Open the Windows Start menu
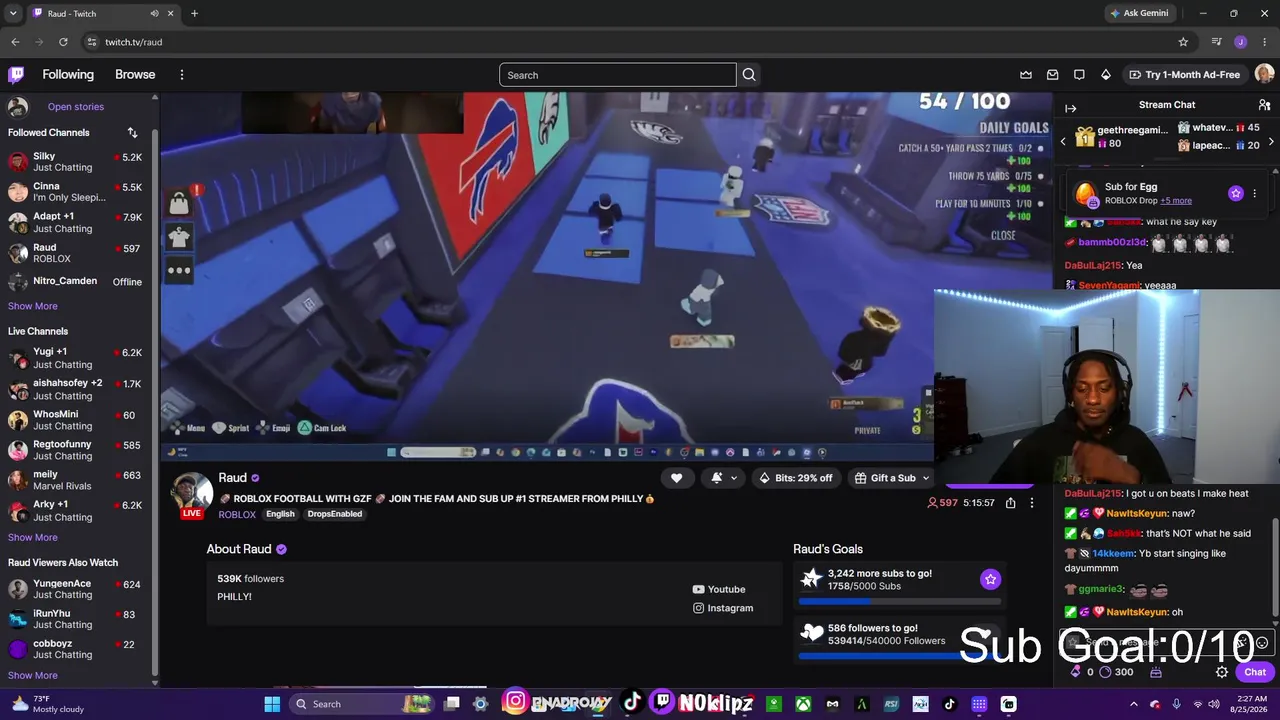The width and height of the screenshot is (1280, 720). 272,704
